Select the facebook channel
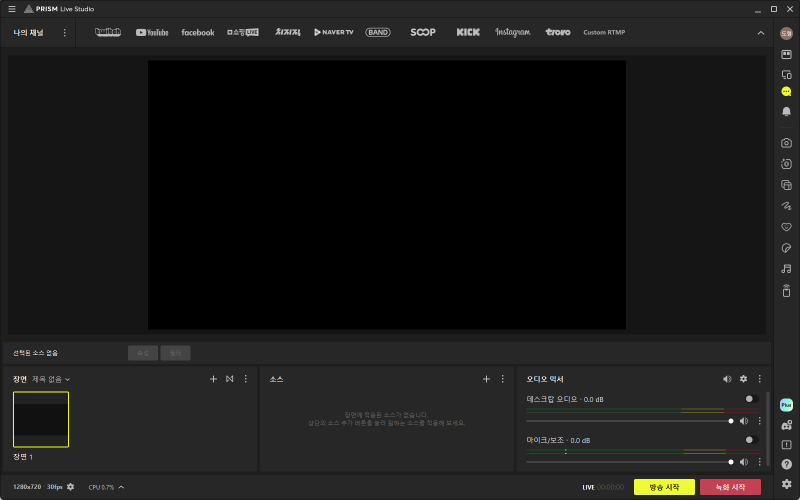 [197, 32]
